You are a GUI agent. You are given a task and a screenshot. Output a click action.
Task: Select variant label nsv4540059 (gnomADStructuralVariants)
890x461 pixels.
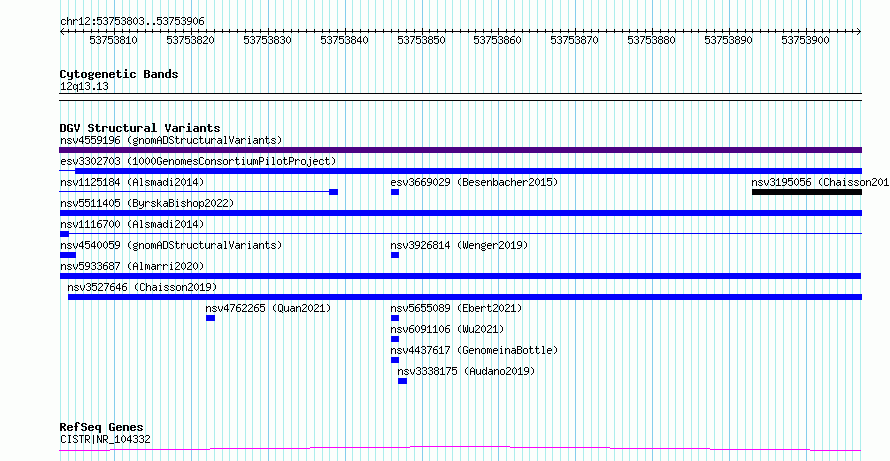(x=171, y=245)
